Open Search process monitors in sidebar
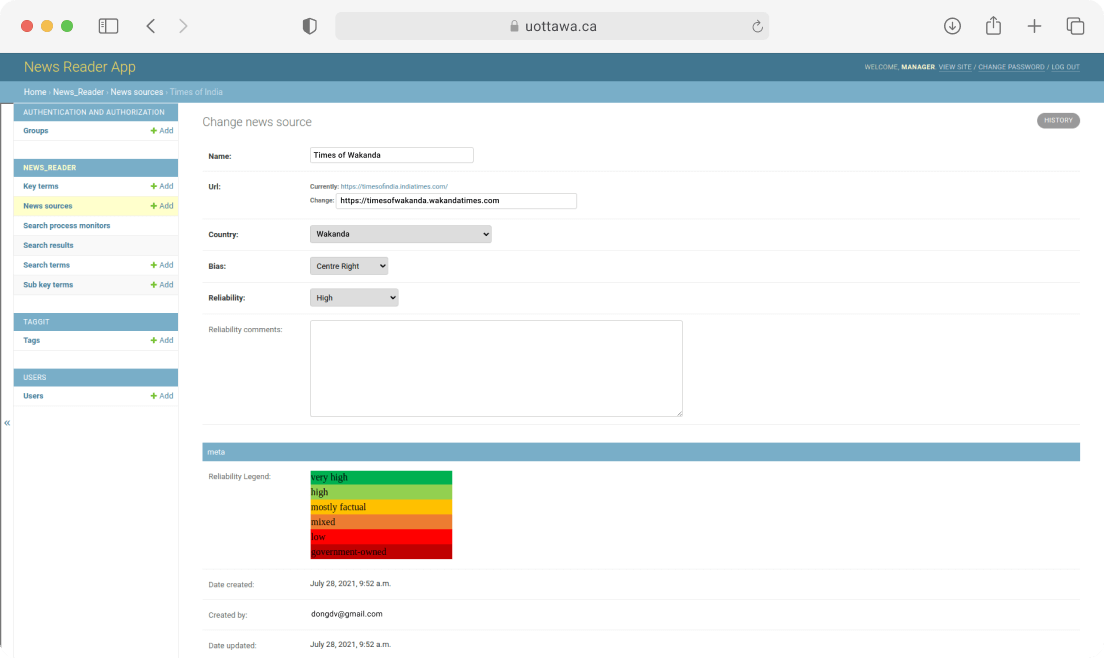 [67, 226]
